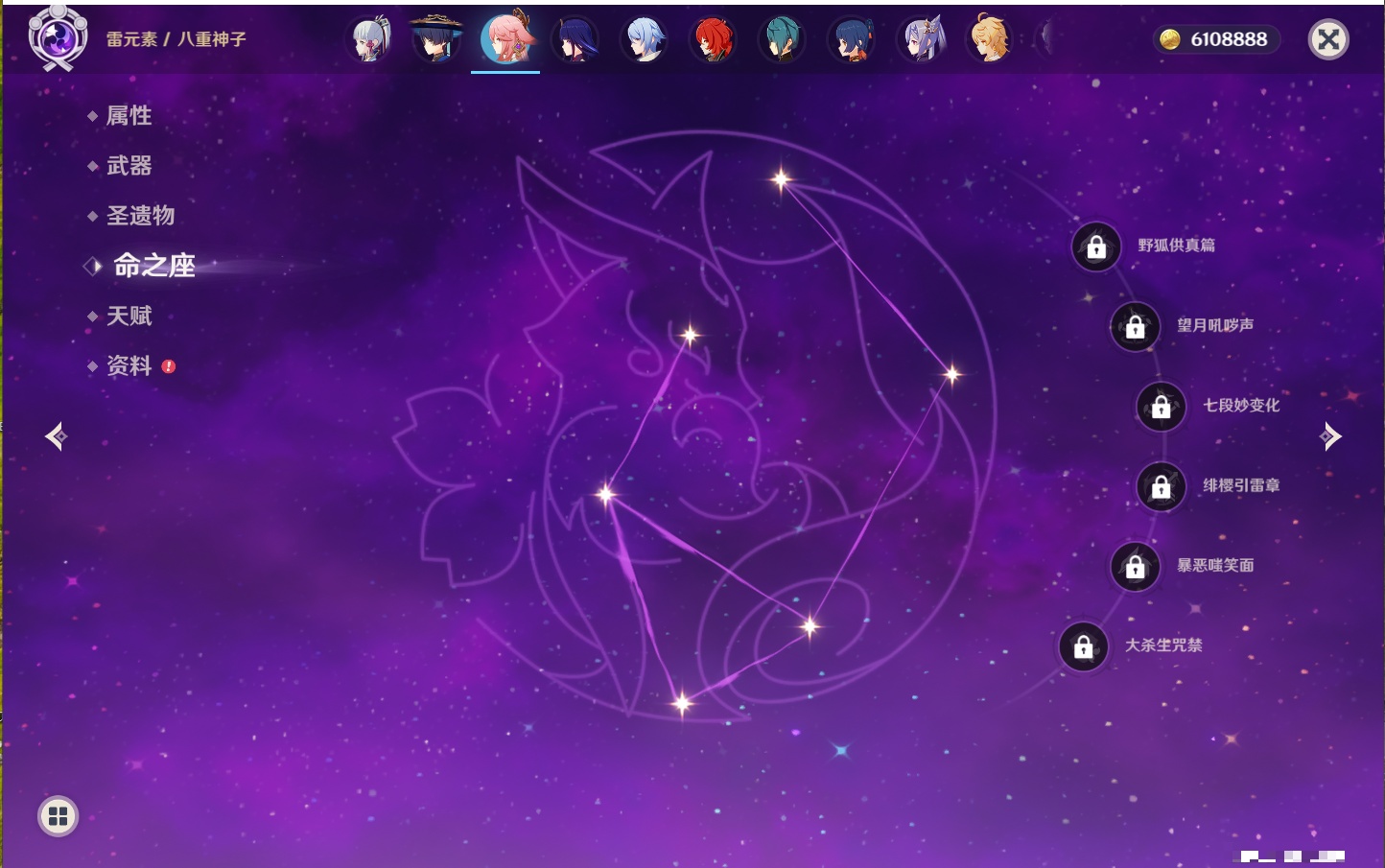The width and height of the screenshot is (1385, 868).
Task: Open locked constellation 望月吼哕声
Action: (x=1135, y=327)
